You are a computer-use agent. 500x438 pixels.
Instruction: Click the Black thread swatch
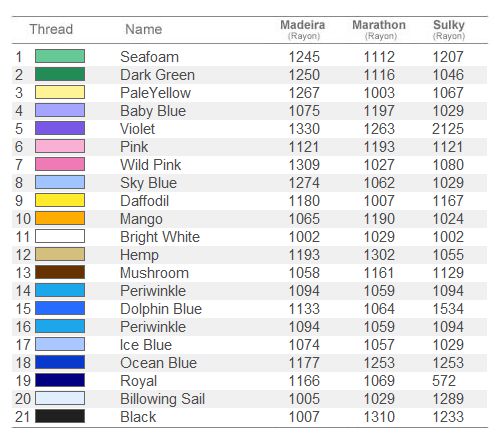click(x=60, y=416)
